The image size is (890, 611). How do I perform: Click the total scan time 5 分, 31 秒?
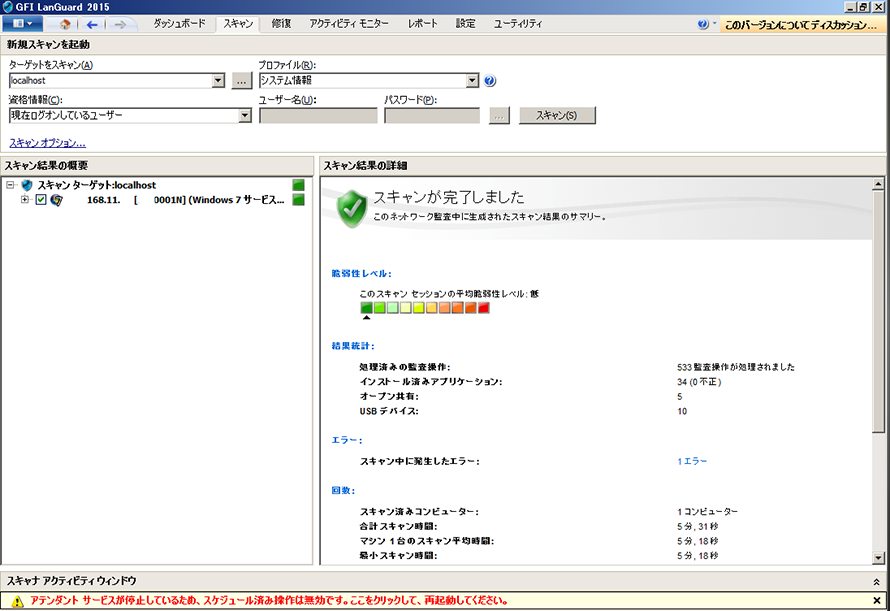(x=698, y=526)
